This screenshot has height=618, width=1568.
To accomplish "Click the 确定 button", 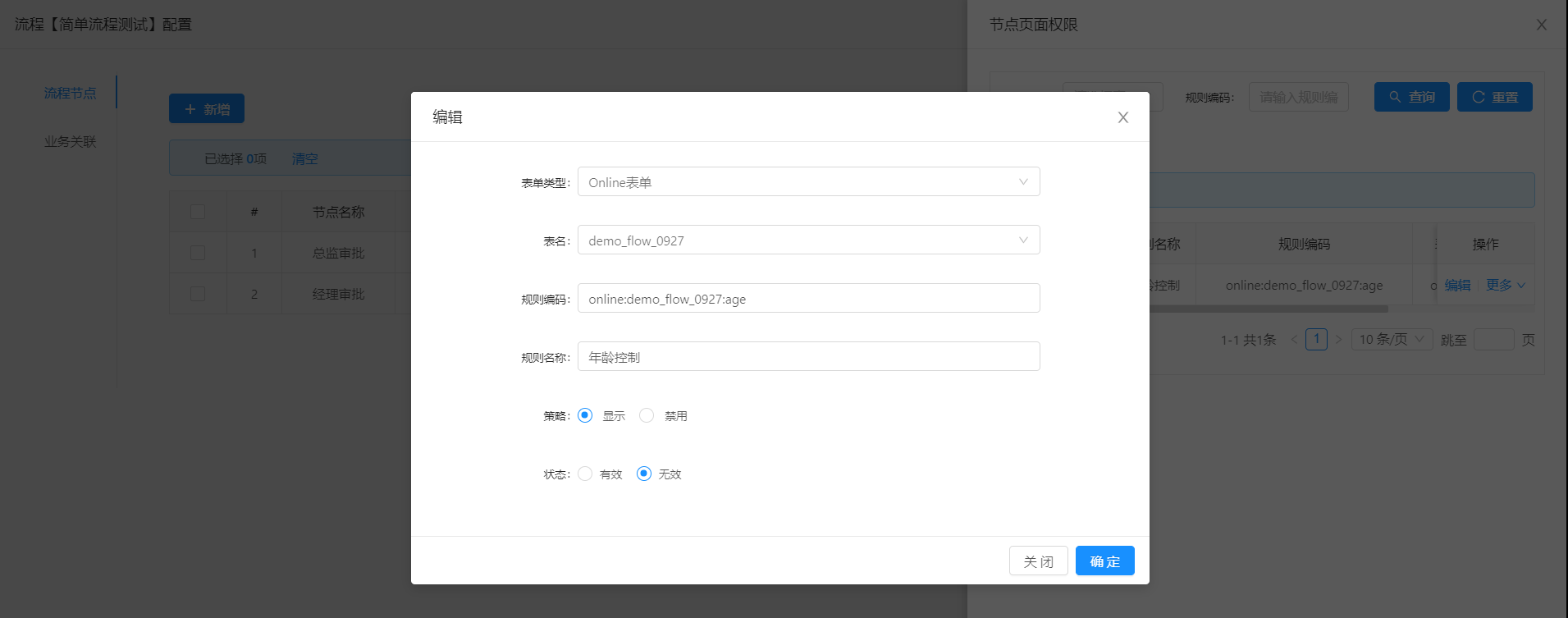I will coord(1105,561).
